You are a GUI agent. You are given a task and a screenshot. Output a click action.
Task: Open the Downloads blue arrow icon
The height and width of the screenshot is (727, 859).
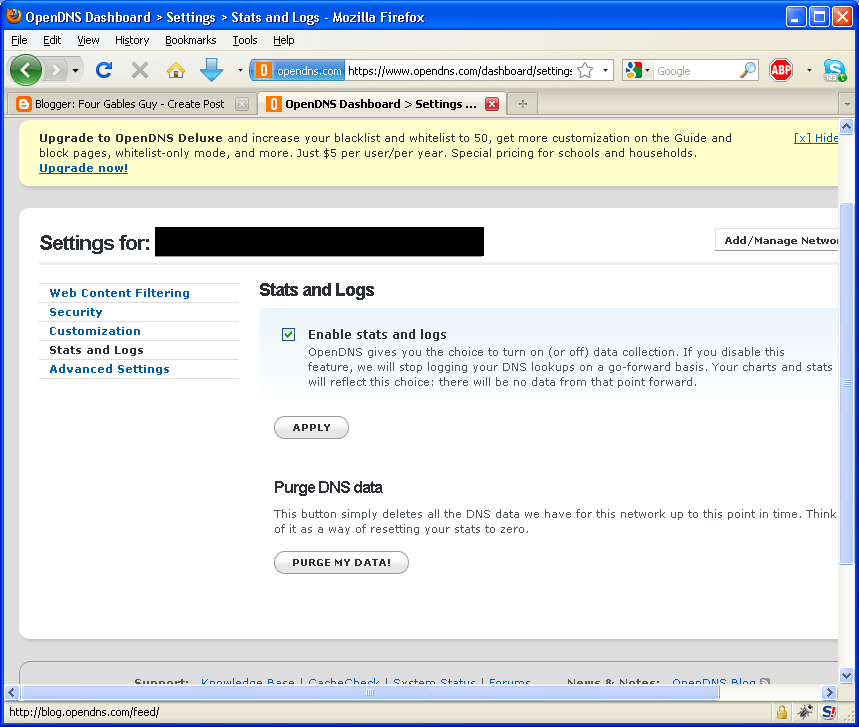[x=211, y=70]
